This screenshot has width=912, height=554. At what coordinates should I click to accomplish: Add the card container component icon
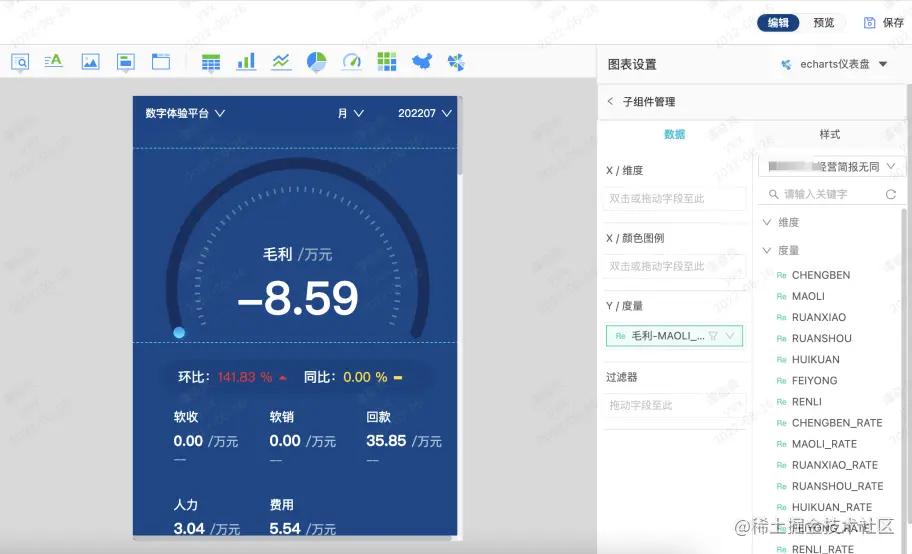[x=126, y=62]
